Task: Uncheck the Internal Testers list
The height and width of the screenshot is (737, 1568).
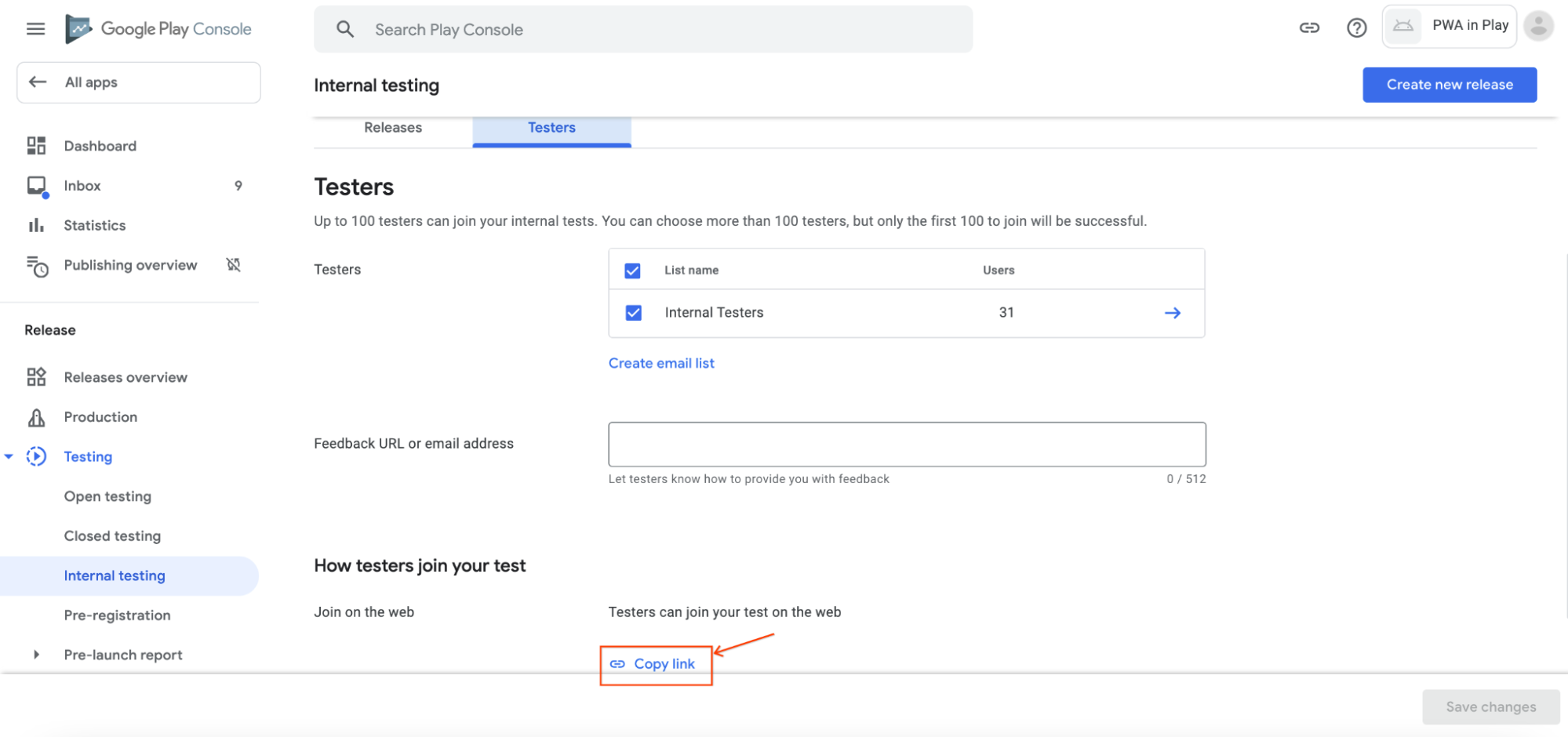Action: [632, 312]
